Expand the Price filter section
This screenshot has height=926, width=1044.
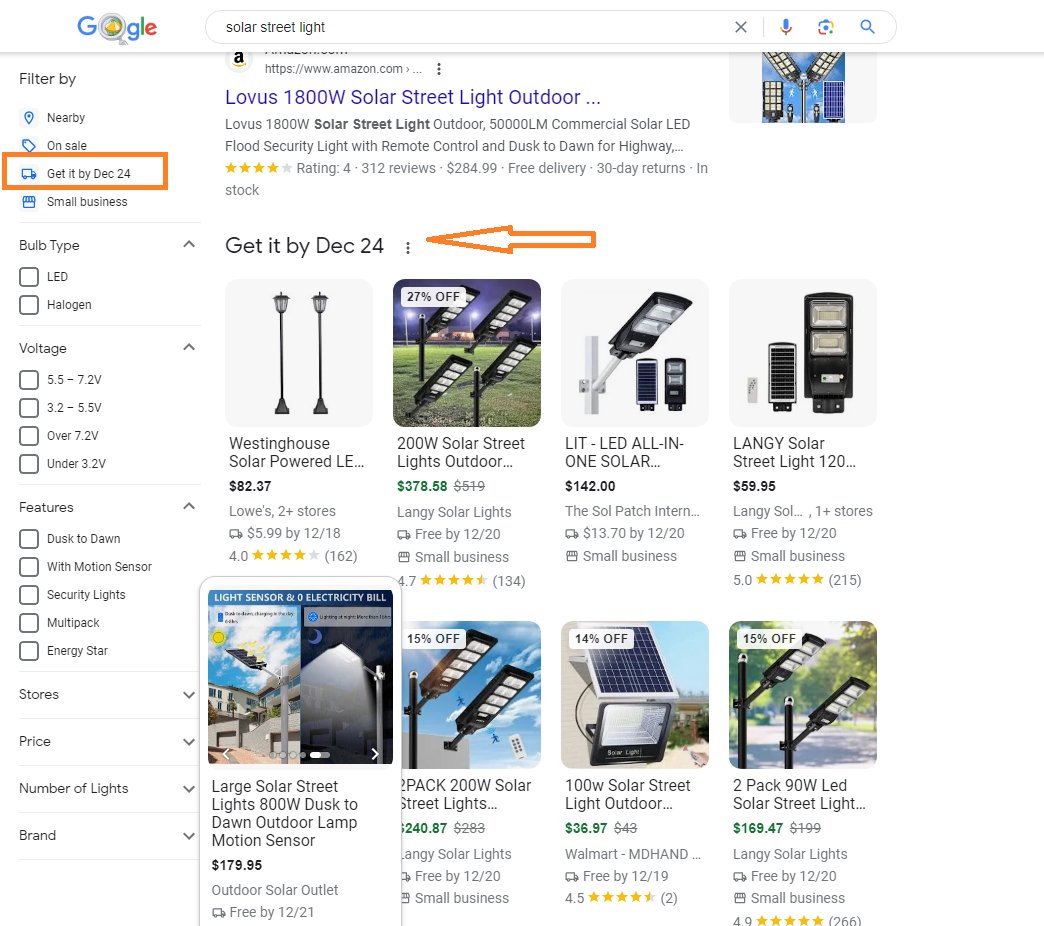click(x=189, y=741)
